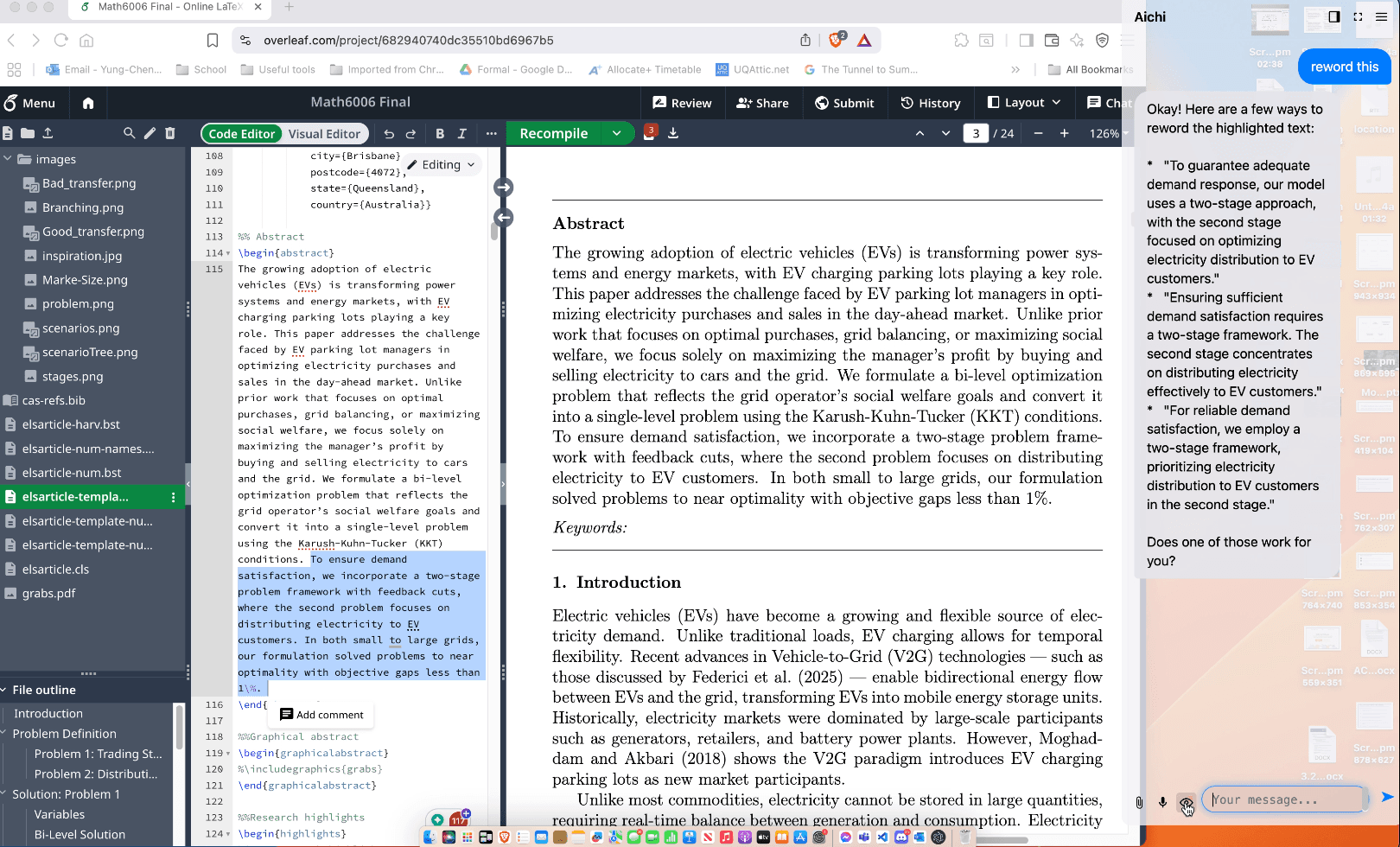This screenshot has width=1400, height=847.
Task: Fold abstract block at line 114
Action: (x=228, y=253)
